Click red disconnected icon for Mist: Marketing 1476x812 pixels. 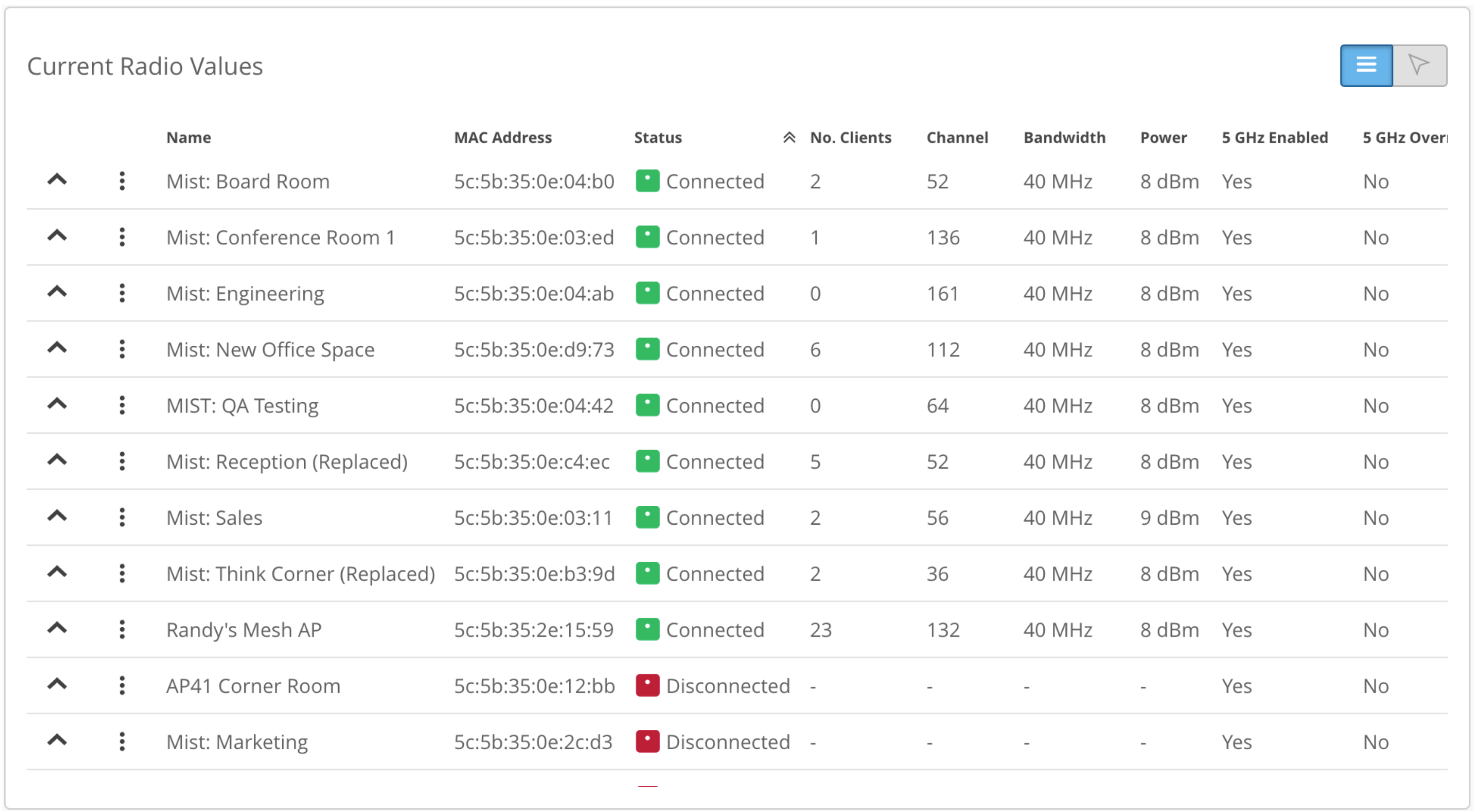[x=647, y=742]
